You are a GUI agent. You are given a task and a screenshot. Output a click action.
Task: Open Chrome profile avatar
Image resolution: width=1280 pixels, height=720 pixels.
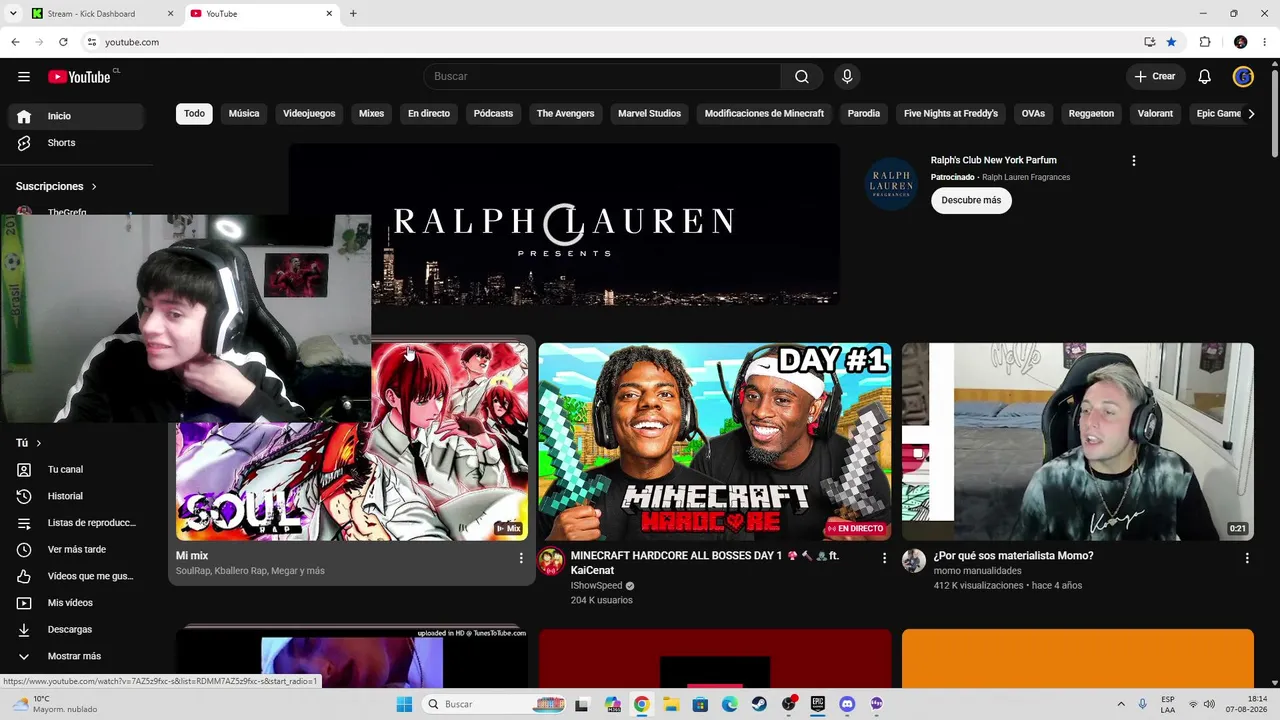point(1241,42)
